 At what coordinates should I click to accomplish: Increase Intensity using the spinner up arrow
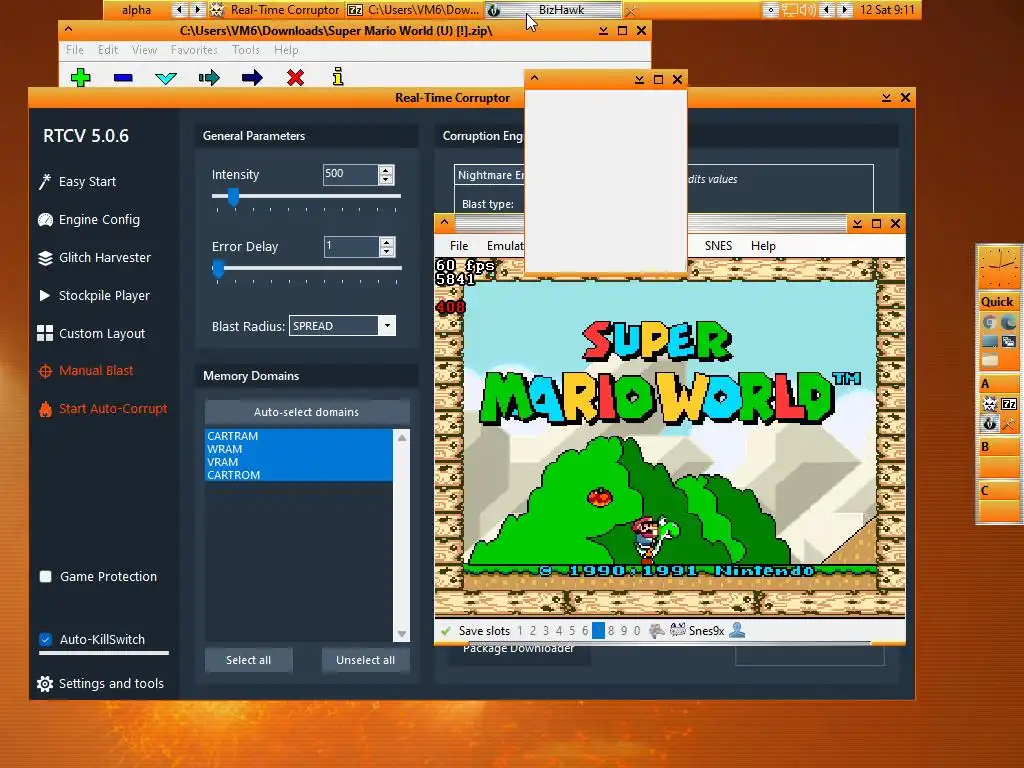pos(386,170)
